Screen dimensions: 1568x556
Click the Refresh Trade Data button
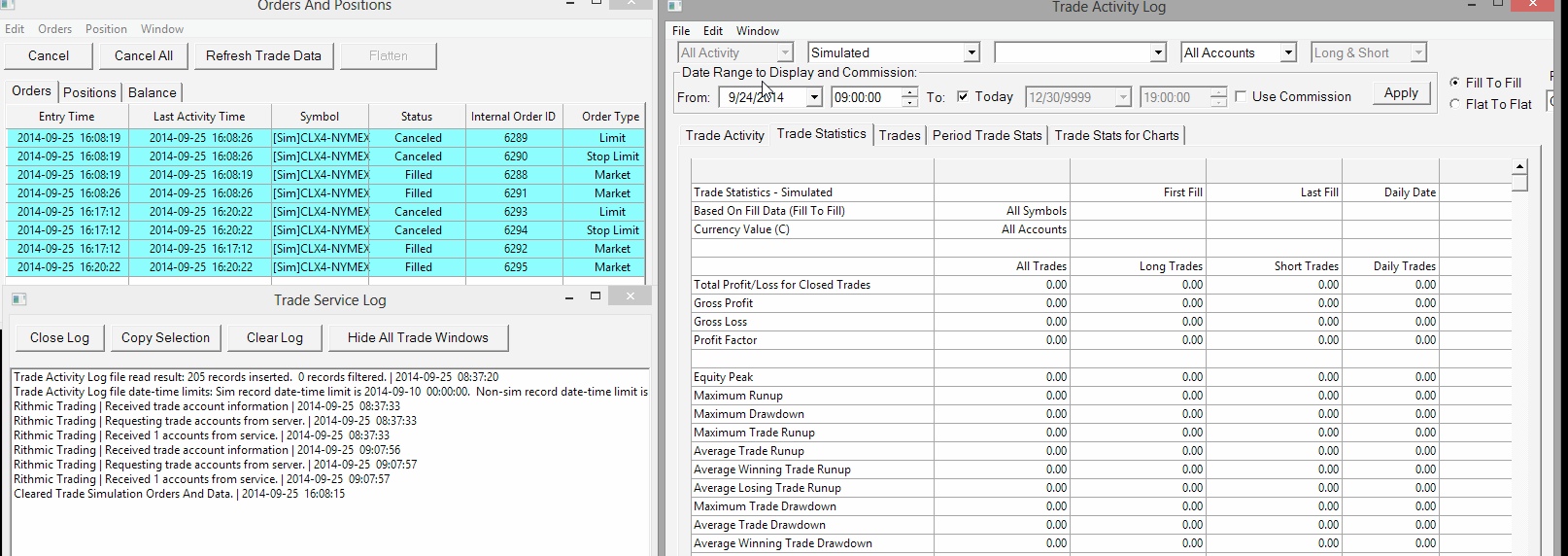pos(263,55)
